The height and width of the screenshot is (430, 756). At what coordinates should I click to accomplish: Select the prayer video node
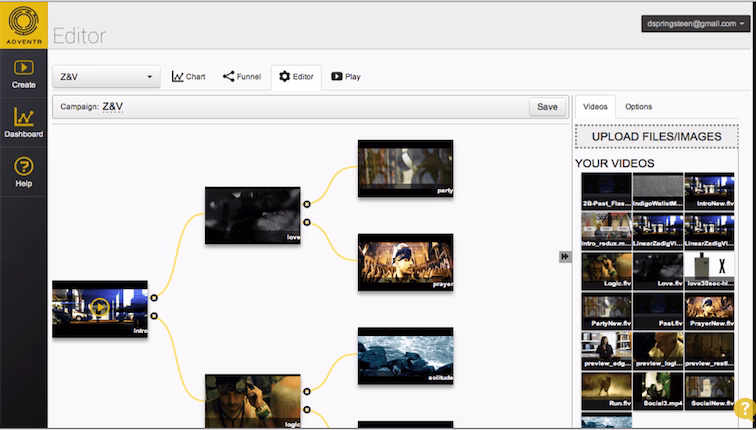pyautogui.click(x=405, y=262)
